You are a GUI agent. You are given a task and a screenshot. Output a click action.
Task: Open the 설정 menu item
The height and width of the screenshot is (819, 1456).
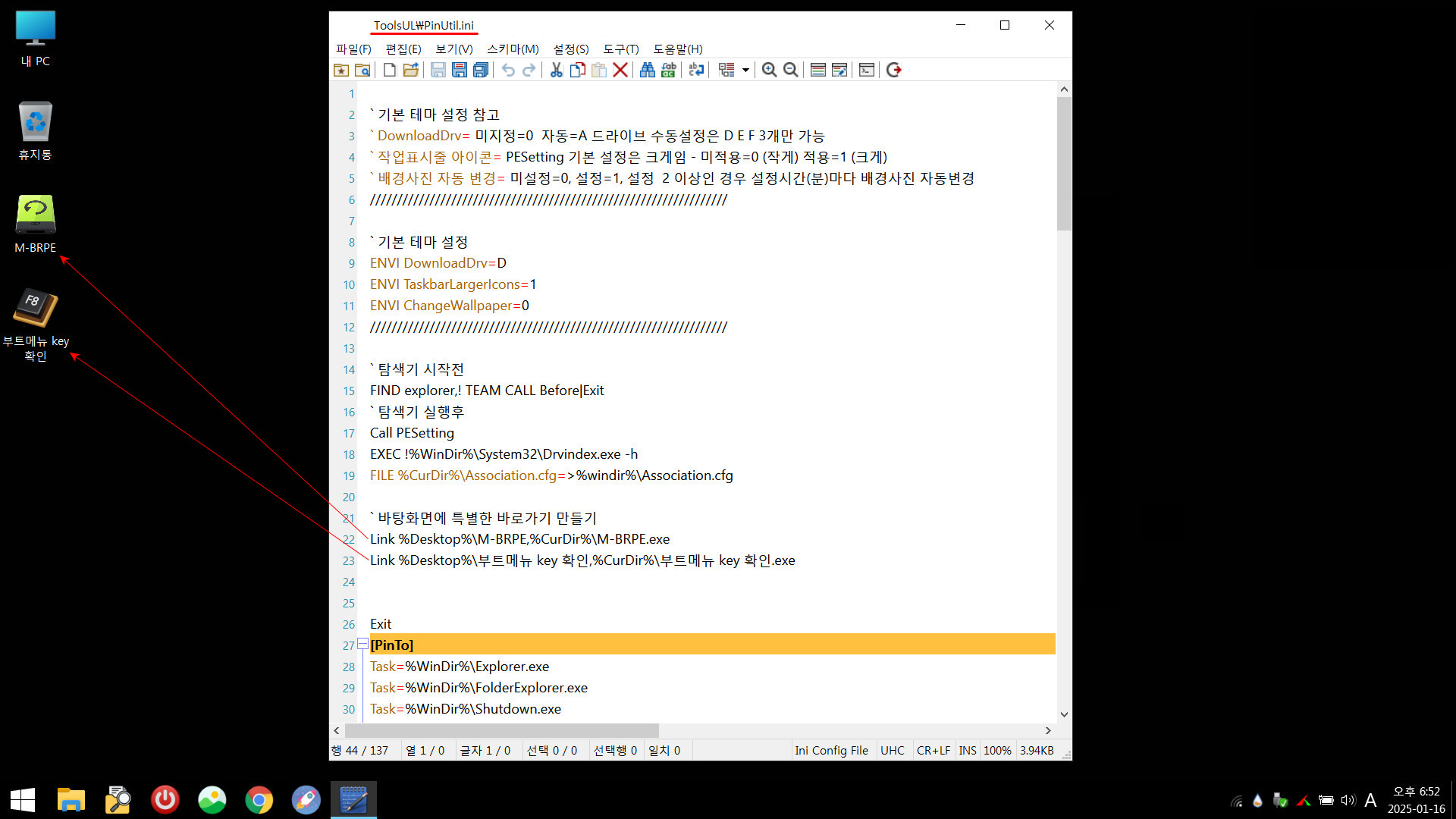pyautogui.click(x=570, y=48)
